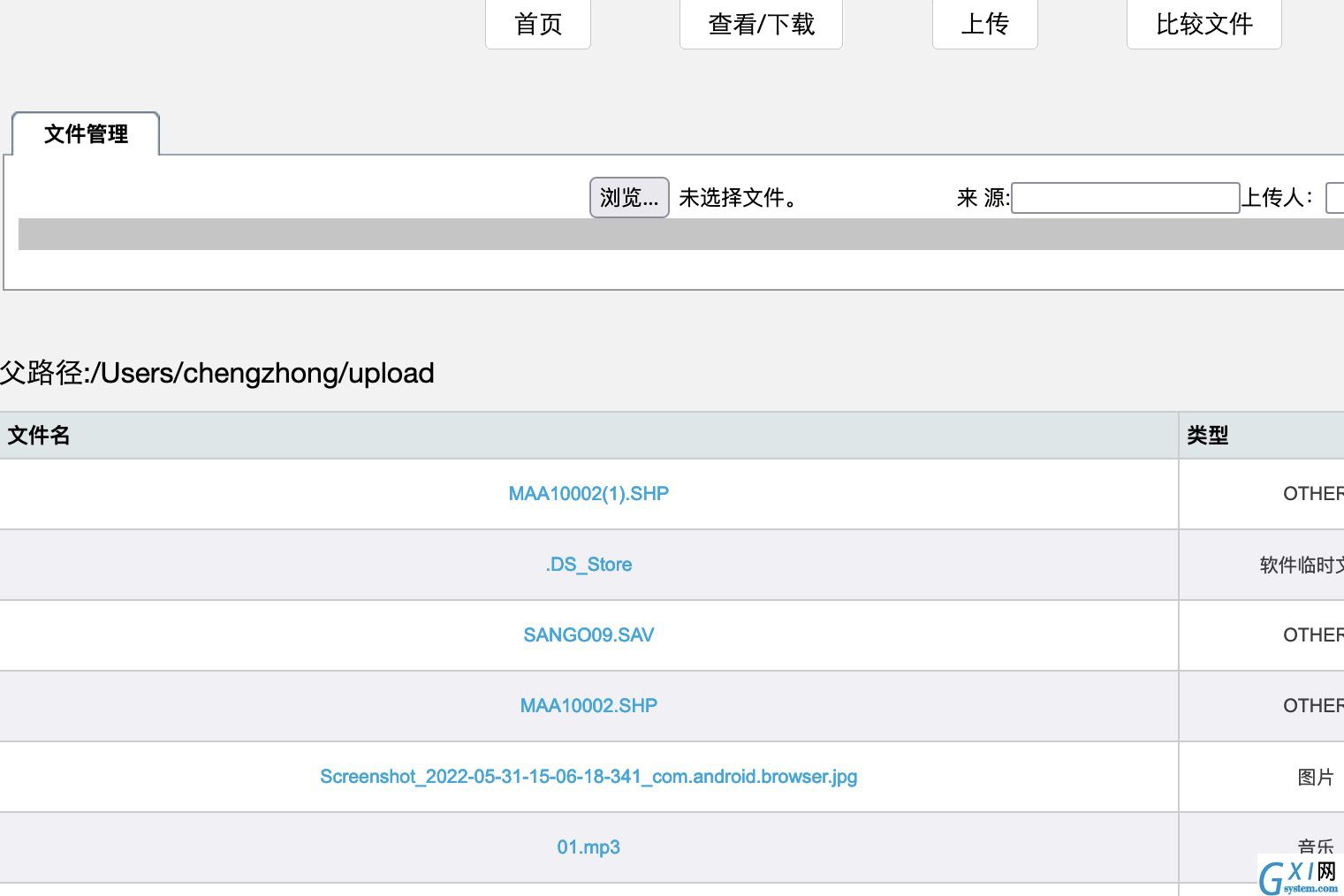
Task: Open the MAA10002(1).SHP file link
Action: point(588,494)
